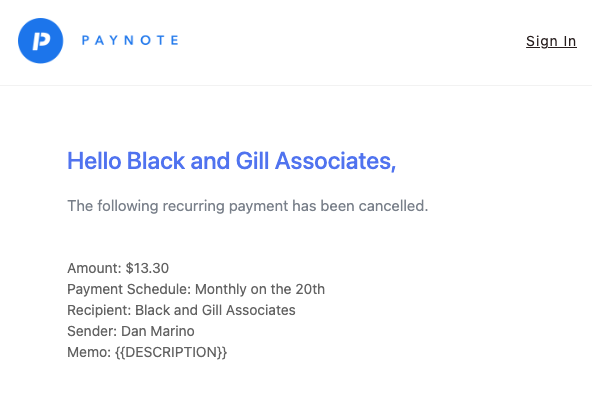The width and height of the screenshot is (592, 416).
Task: Click Black and Gill Associates recipient value
Action: [215, 310]
